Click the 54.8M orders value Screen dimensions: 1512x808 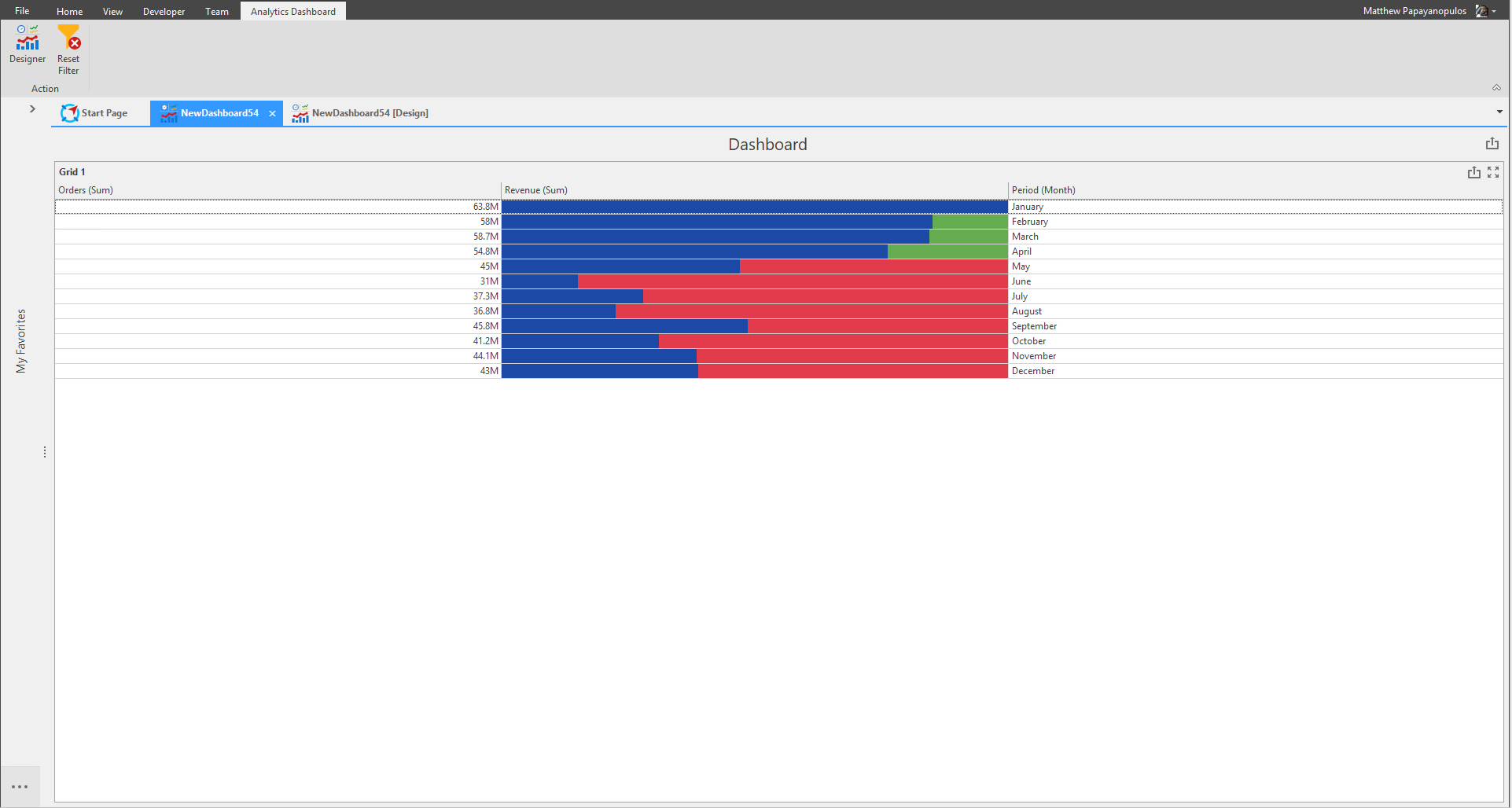pos(485,252)
